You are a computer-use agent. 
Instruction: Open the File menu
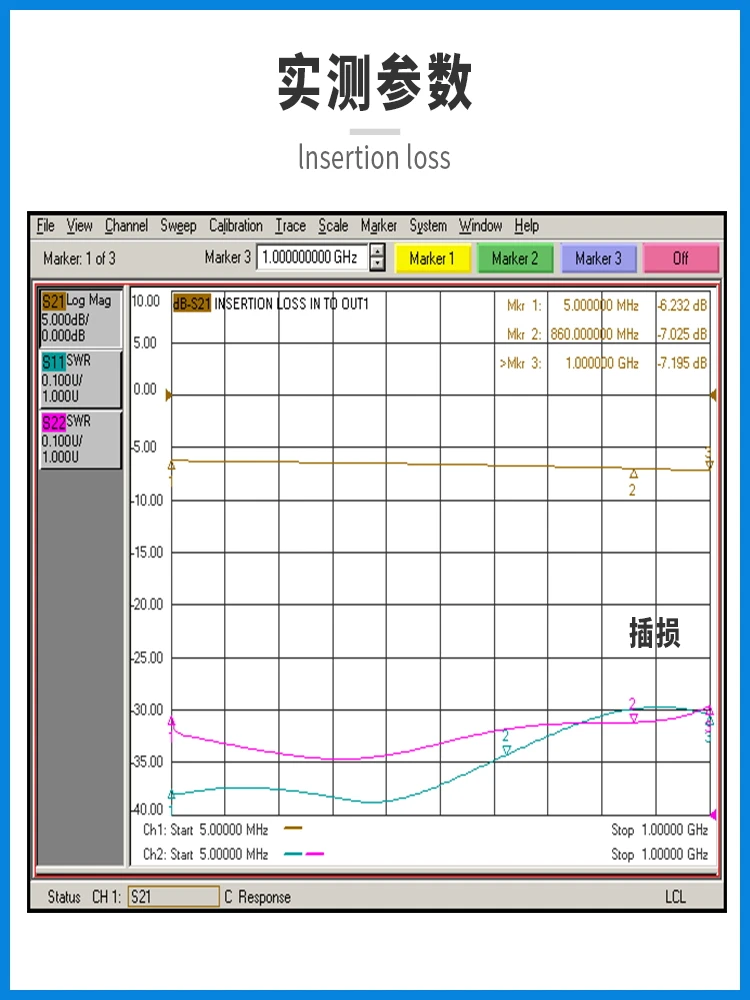click(45, 226)
